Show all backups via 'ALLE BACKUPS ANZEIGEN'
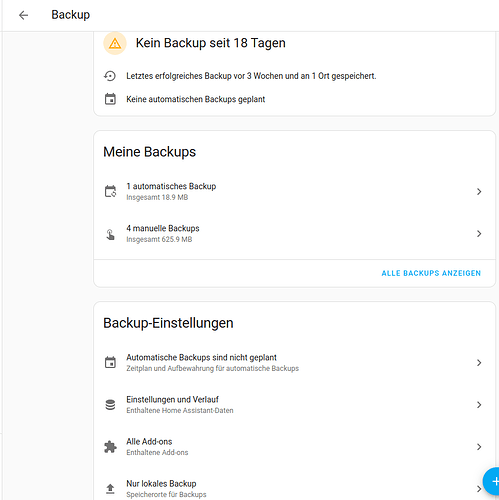Viewport: 499px width, 500px height. pyautogui.click(x=431, y=273)
